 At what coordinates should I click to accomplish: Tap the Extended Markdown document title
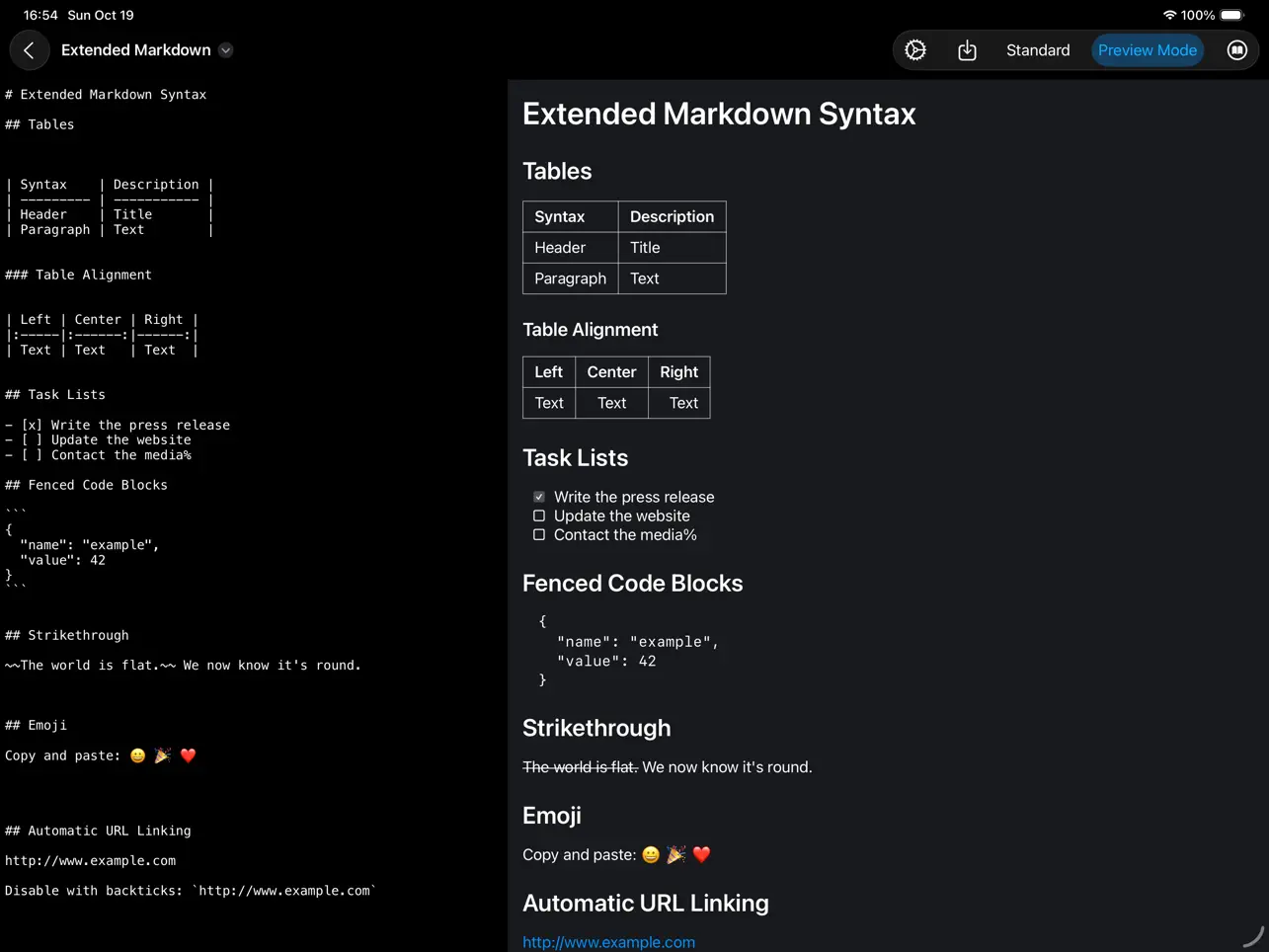136,50
